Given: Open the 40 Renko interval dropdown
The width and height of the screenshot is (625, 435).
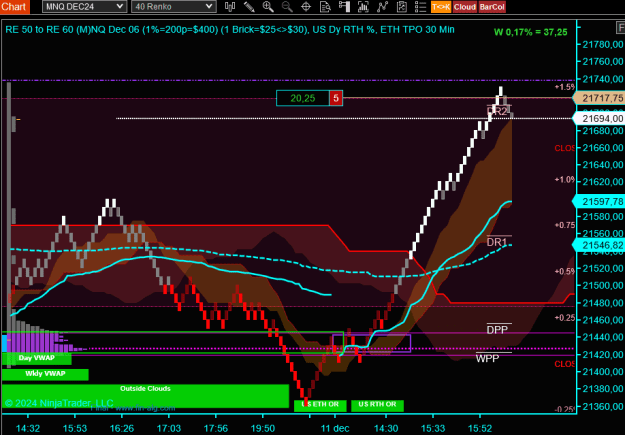Looking at the screenshot, I should [x=174, y=6].
